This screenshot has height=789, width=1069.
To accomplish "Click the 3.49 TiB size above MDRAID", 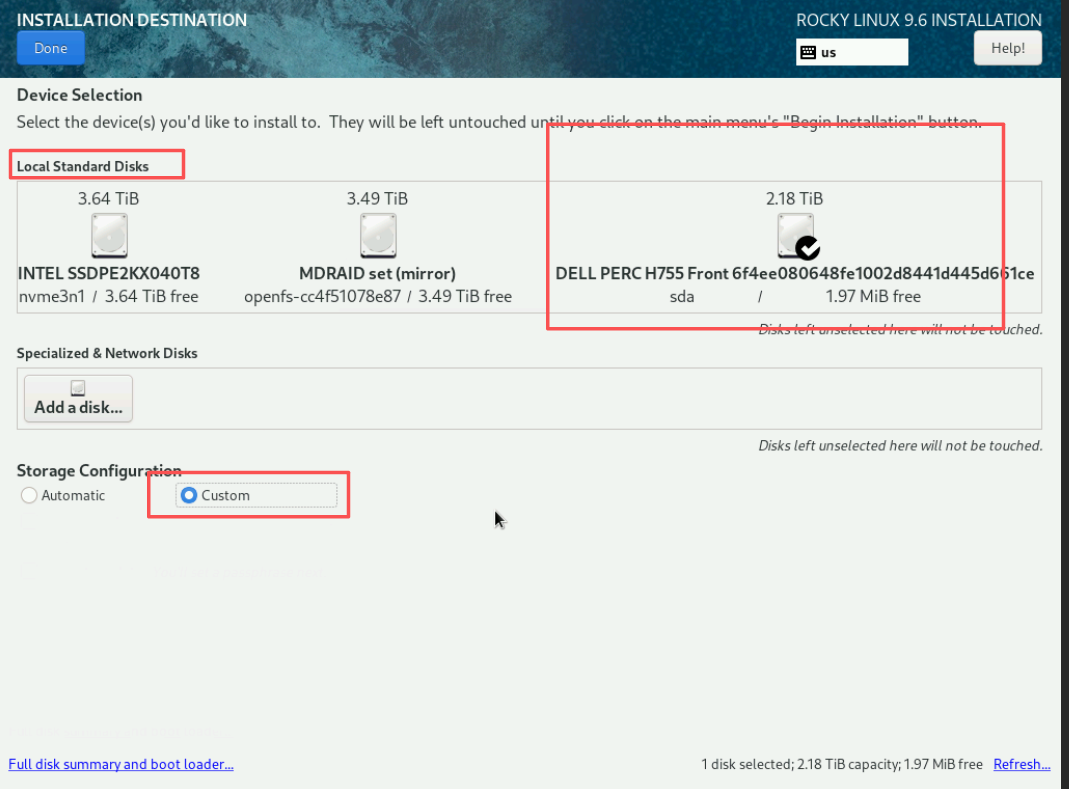I will click(377, 198).
